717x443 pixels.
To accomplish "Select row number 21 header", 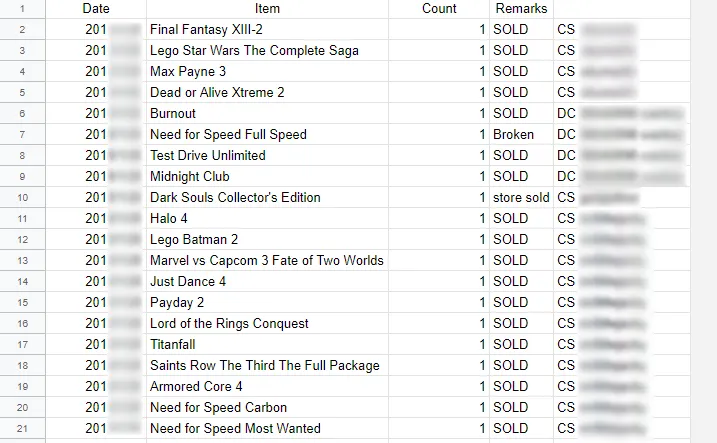I will tap(24, 429).
